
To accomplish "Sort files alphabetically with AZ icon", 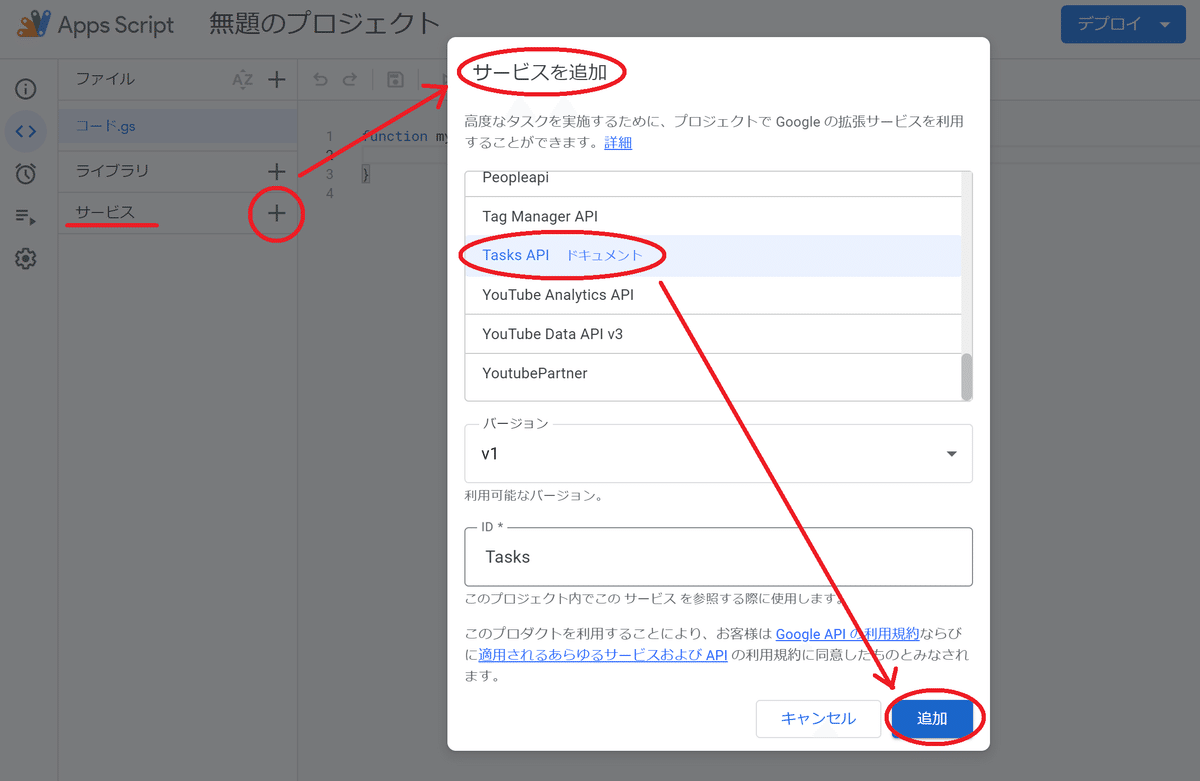I will pos(242,80).
